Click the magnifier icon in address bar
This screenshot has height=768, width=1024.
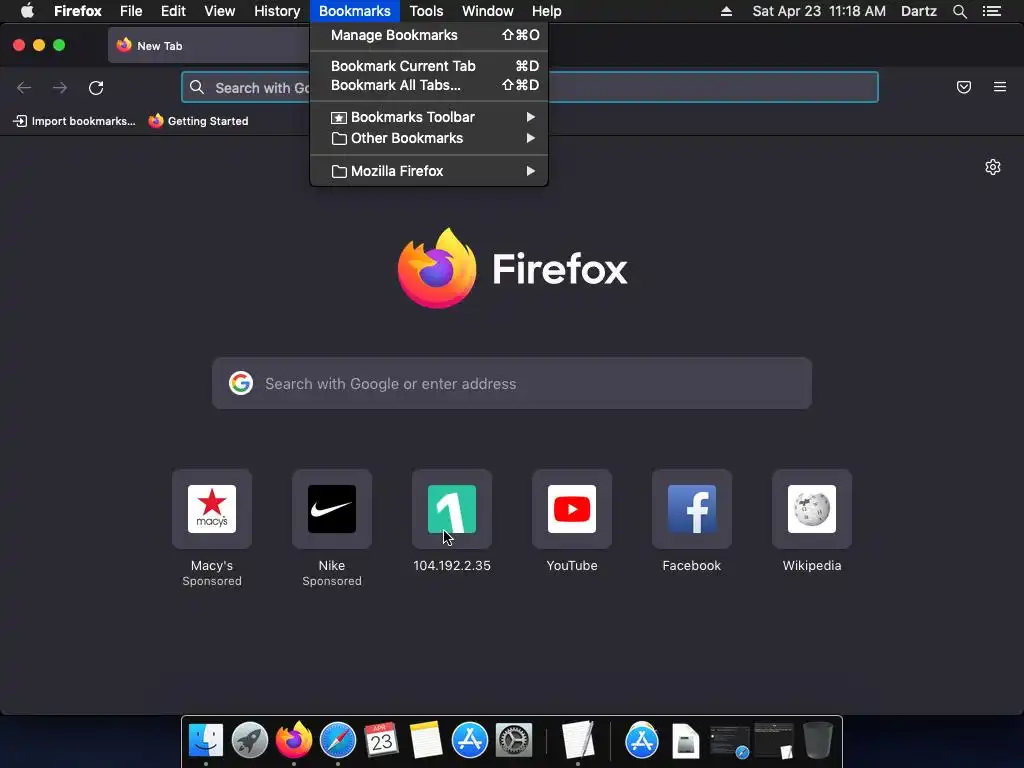[x=197, y=88]
